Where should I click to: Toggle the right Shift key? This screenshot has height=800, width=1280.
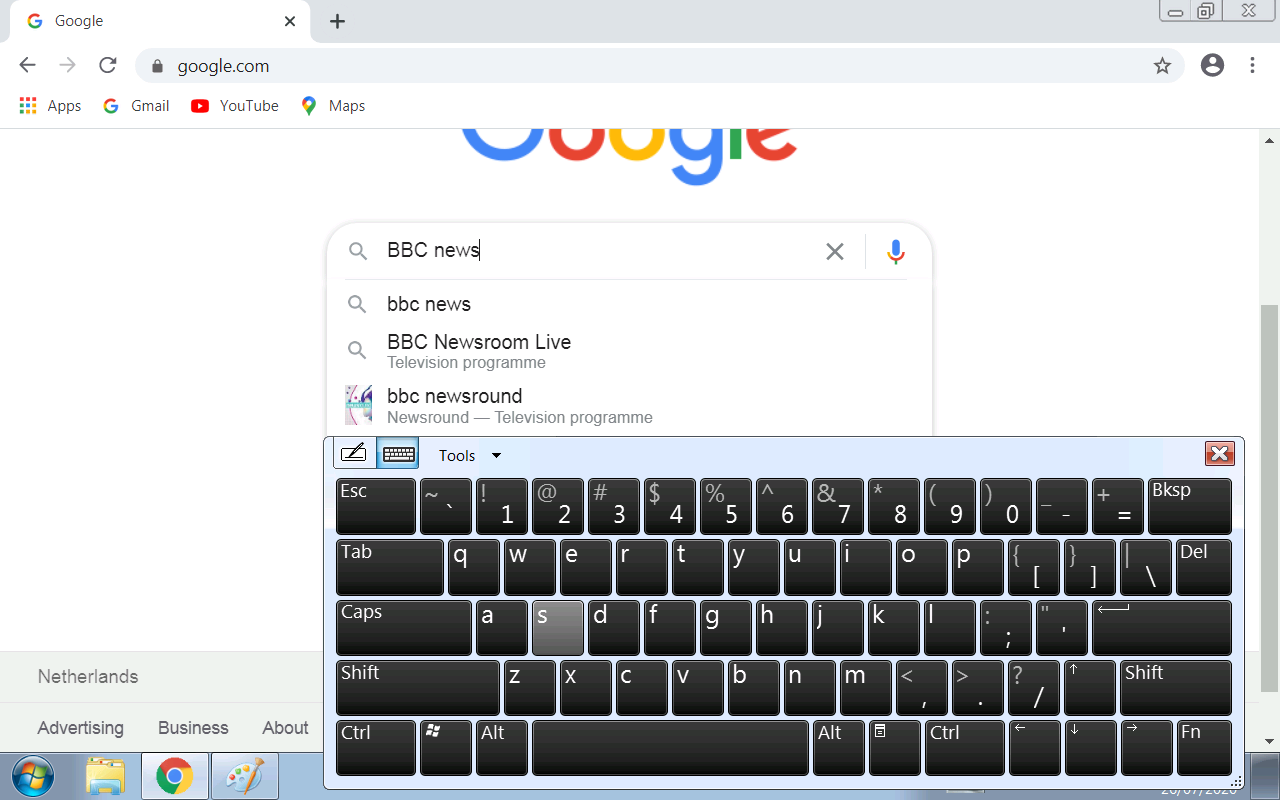coord(1176,688)
